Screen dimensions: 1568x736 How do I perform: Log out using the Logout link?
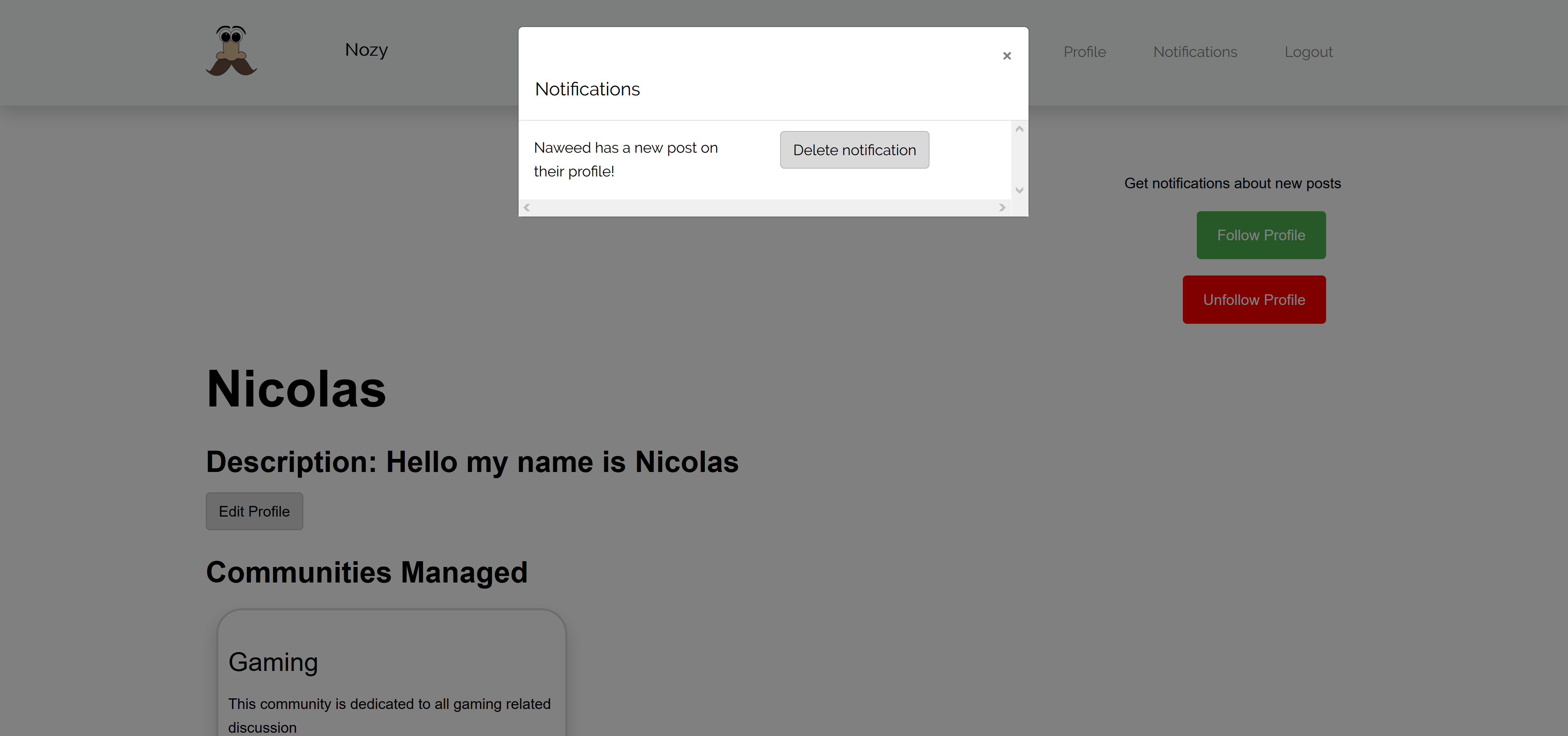1308,52
